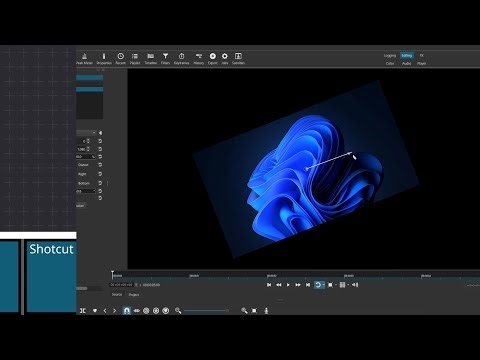The image size is (480, 360).
Task: Switch to the Logging layout
Action: 390,56
